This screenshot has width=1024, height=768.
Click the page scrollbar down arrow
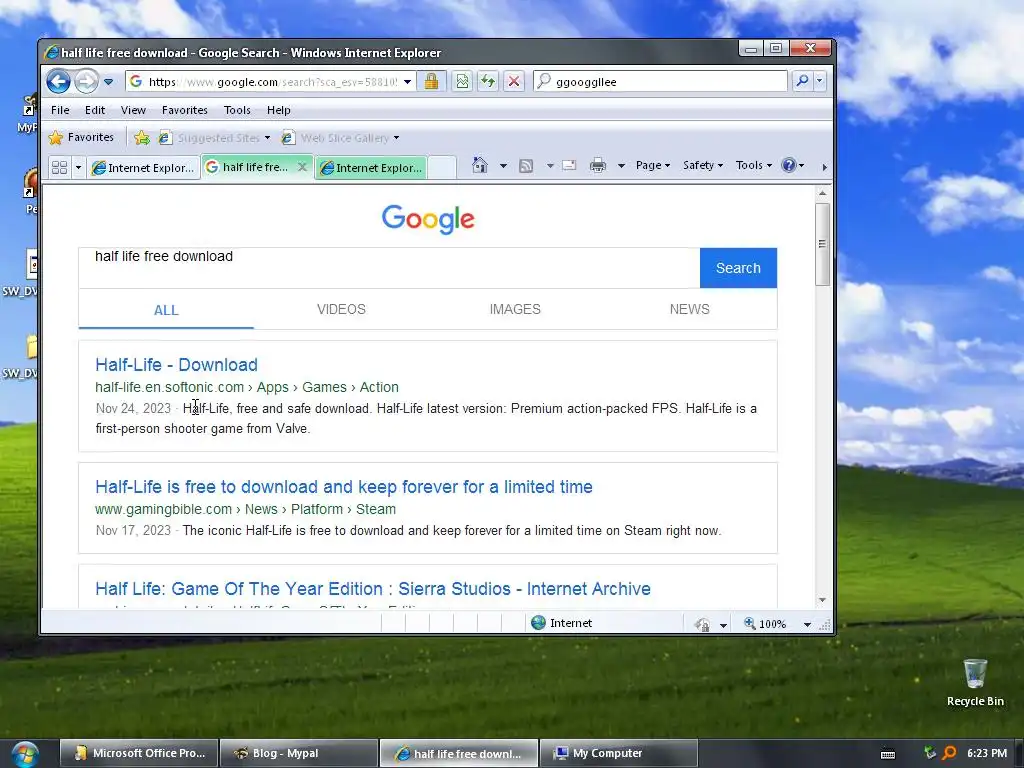tap(822, 600)
